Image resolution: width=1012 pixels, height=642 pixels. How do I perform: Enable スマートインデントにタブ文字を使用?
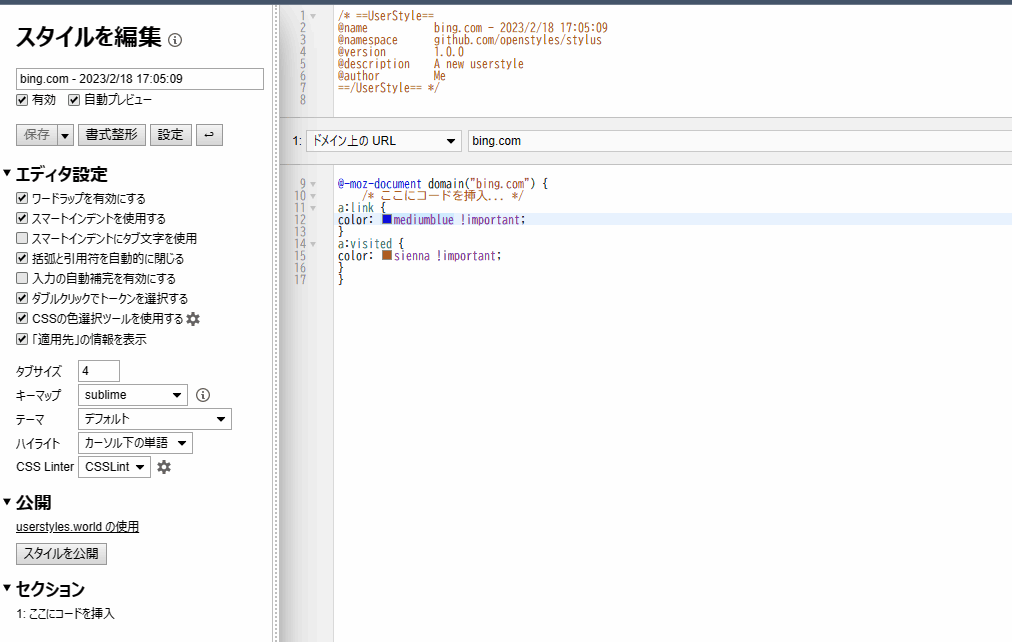point(22,238)
